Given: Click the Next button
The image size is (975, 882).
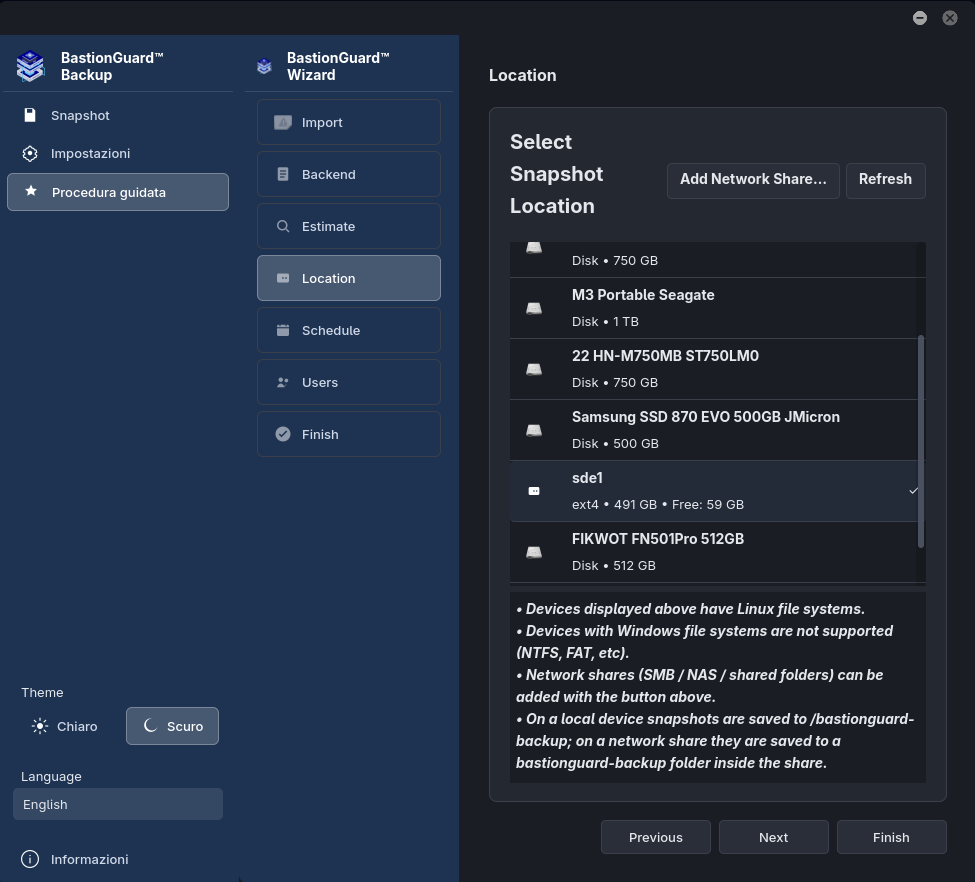Looking at the screenshot, I should pos(774,837).
